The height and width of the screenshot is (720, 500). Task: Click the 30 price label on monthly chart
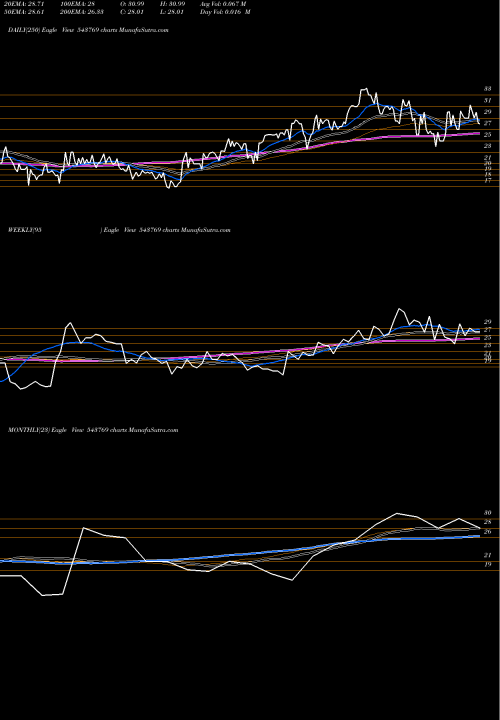(x=488, y=513)
